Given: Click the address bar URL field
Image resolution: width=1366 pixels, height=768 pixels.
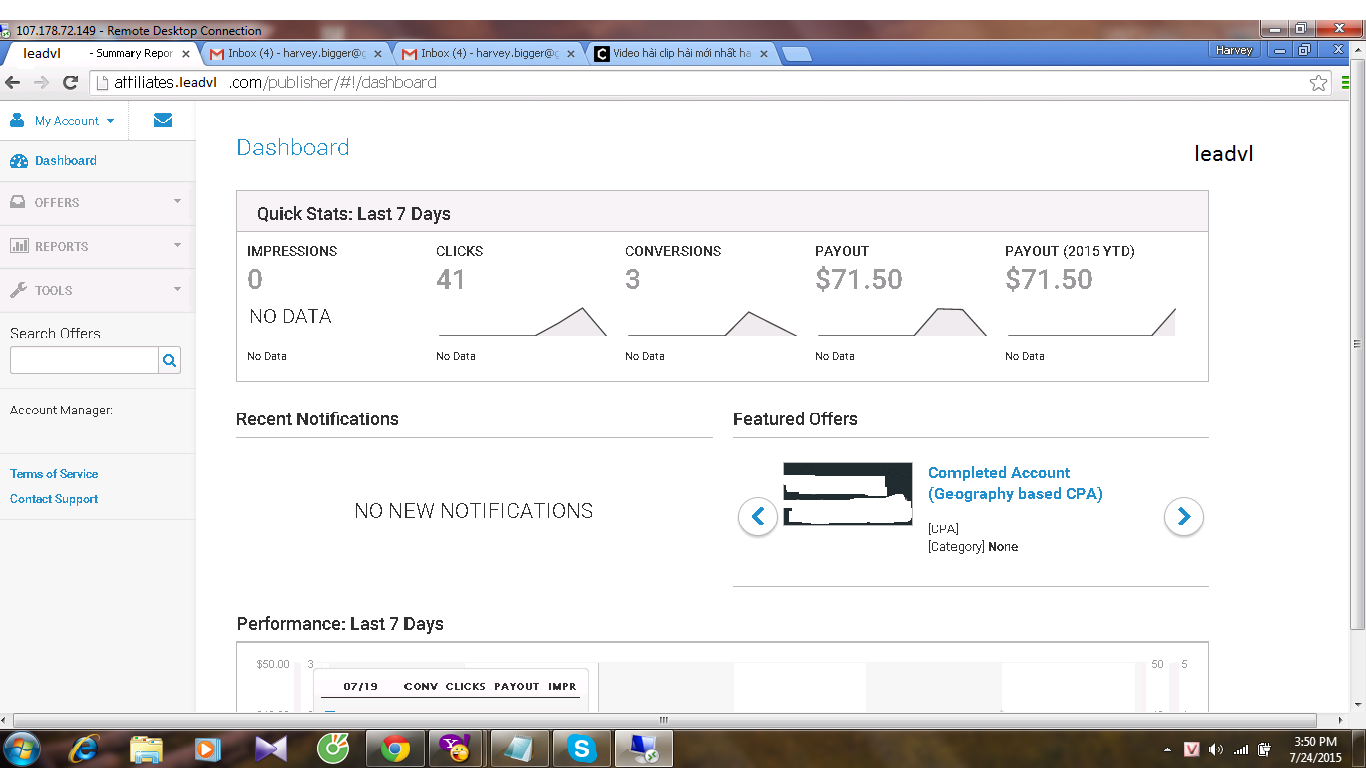Looking at the screenshot, I should click(711, 83).
